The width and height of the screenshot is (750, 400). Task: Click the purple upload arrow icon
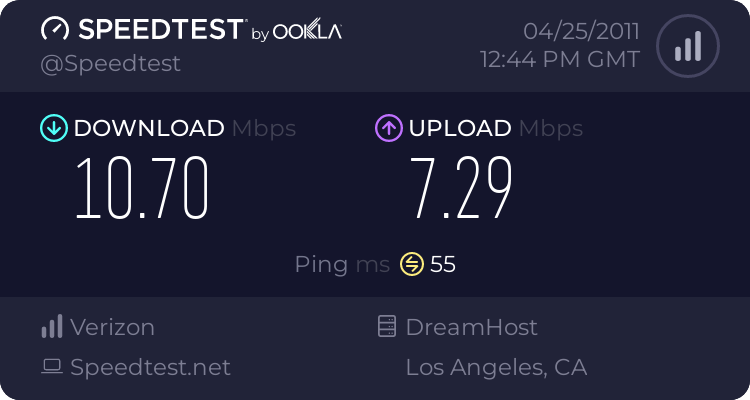[x=389, y=128]
